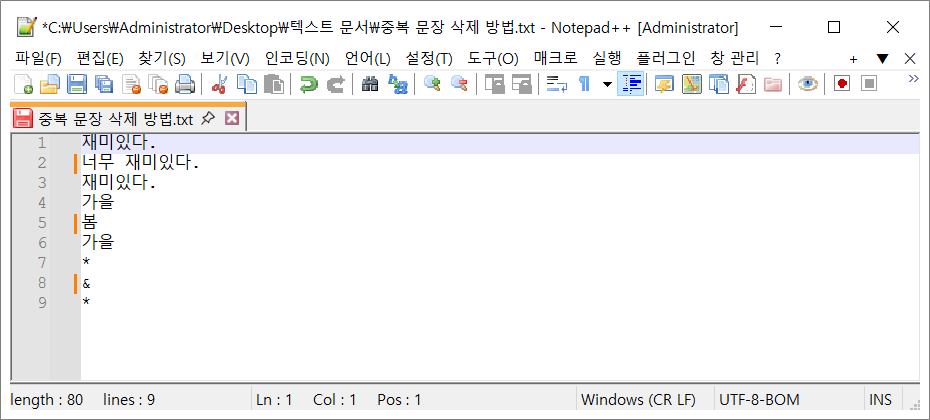The image size is (930, 420).
Task: Open the 찾기(S) menu
Action: [x=162, y=58]
